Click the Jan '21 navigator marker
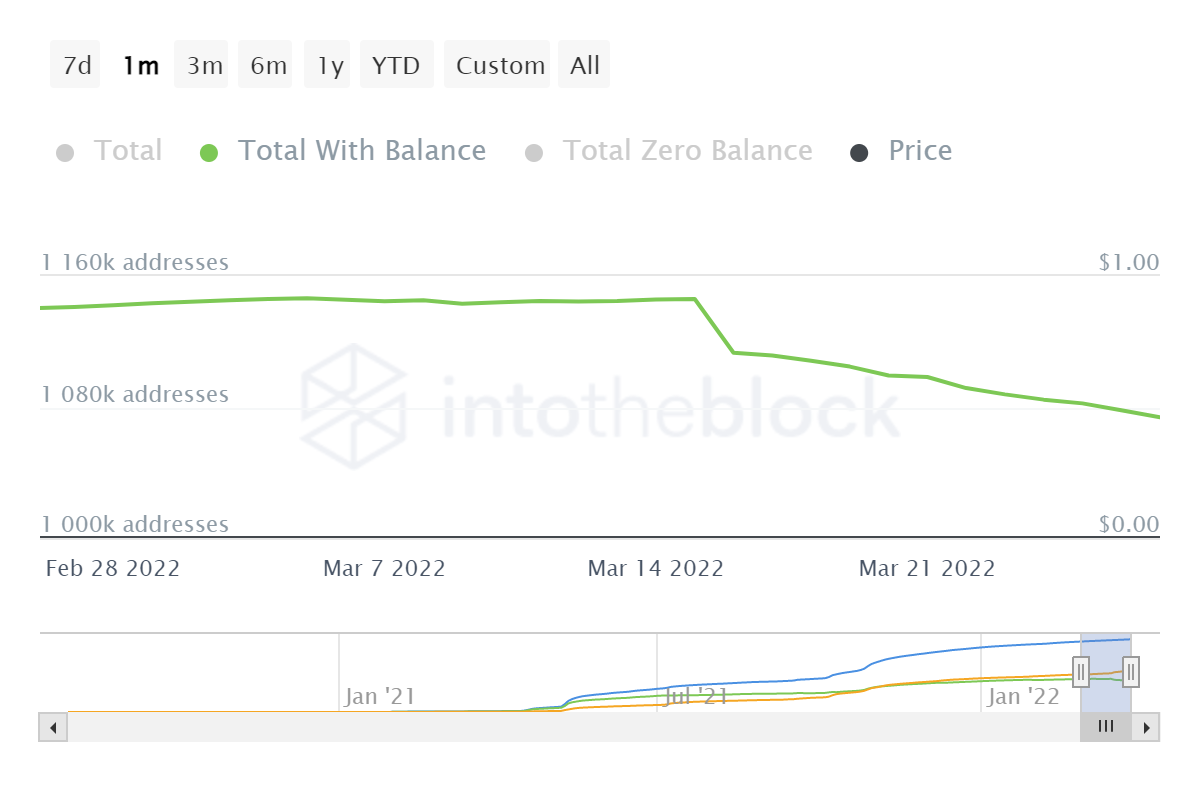Viewport: 1200px width, 800px height. click(379, 696)
